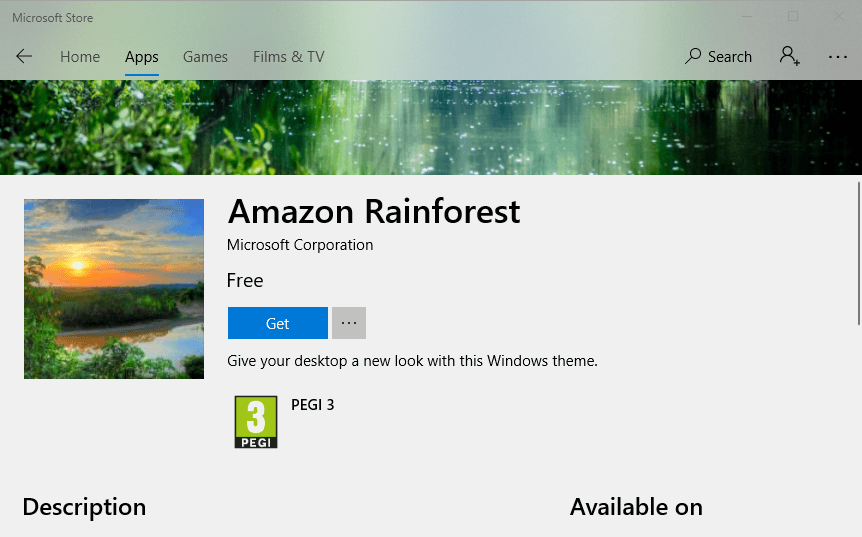Switch to the Games tab
The height and width of the screenshot is (537, 862).
click(205, 57)
